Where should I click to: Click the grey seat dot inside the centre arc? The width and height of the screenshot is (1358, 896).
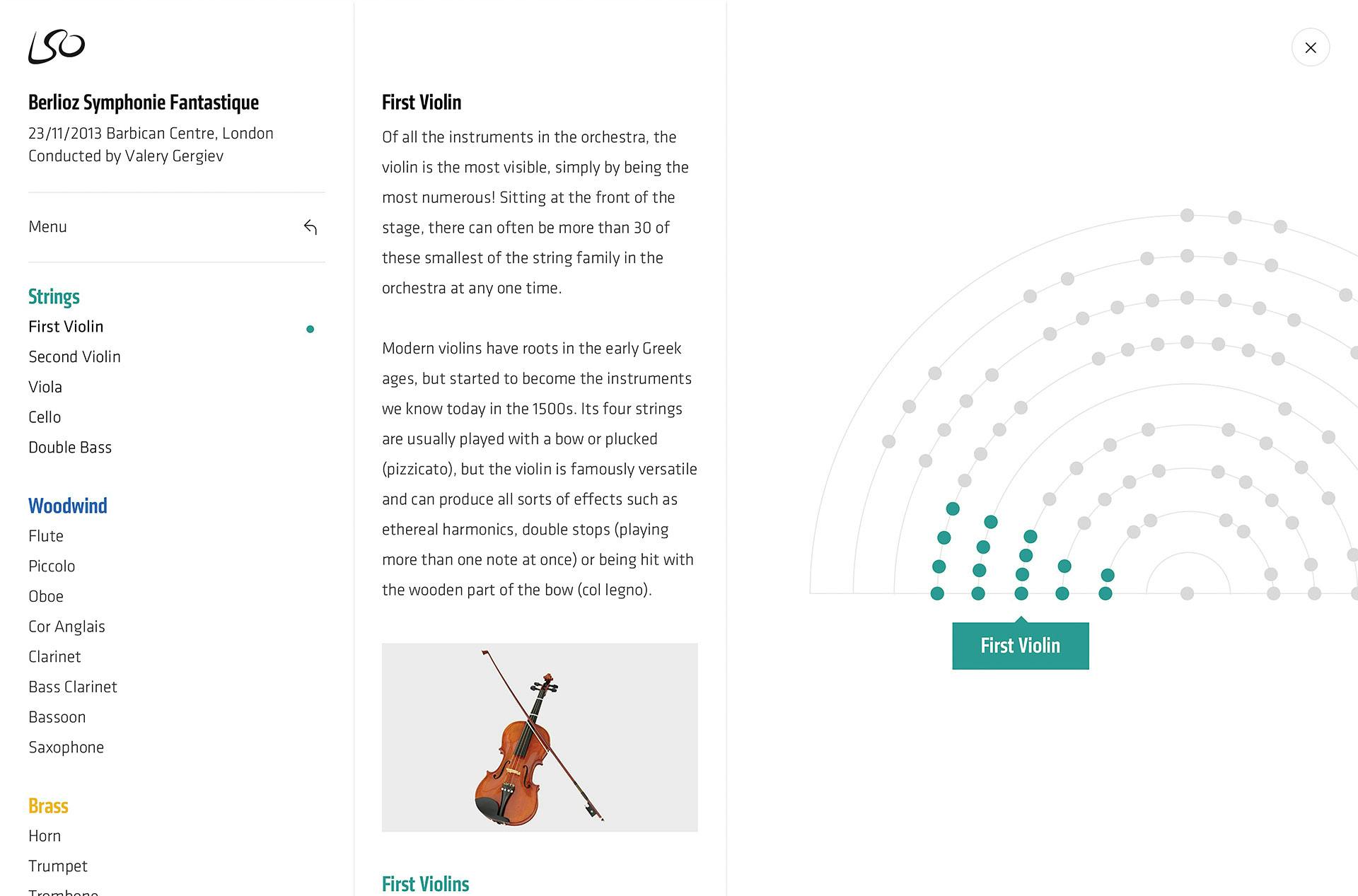tap(1188, 593)
